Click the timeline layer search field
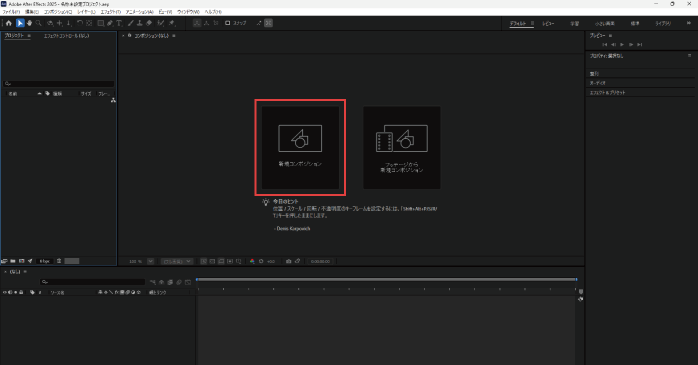This screenshot has height=365, width=698. [x=93, y=282]
